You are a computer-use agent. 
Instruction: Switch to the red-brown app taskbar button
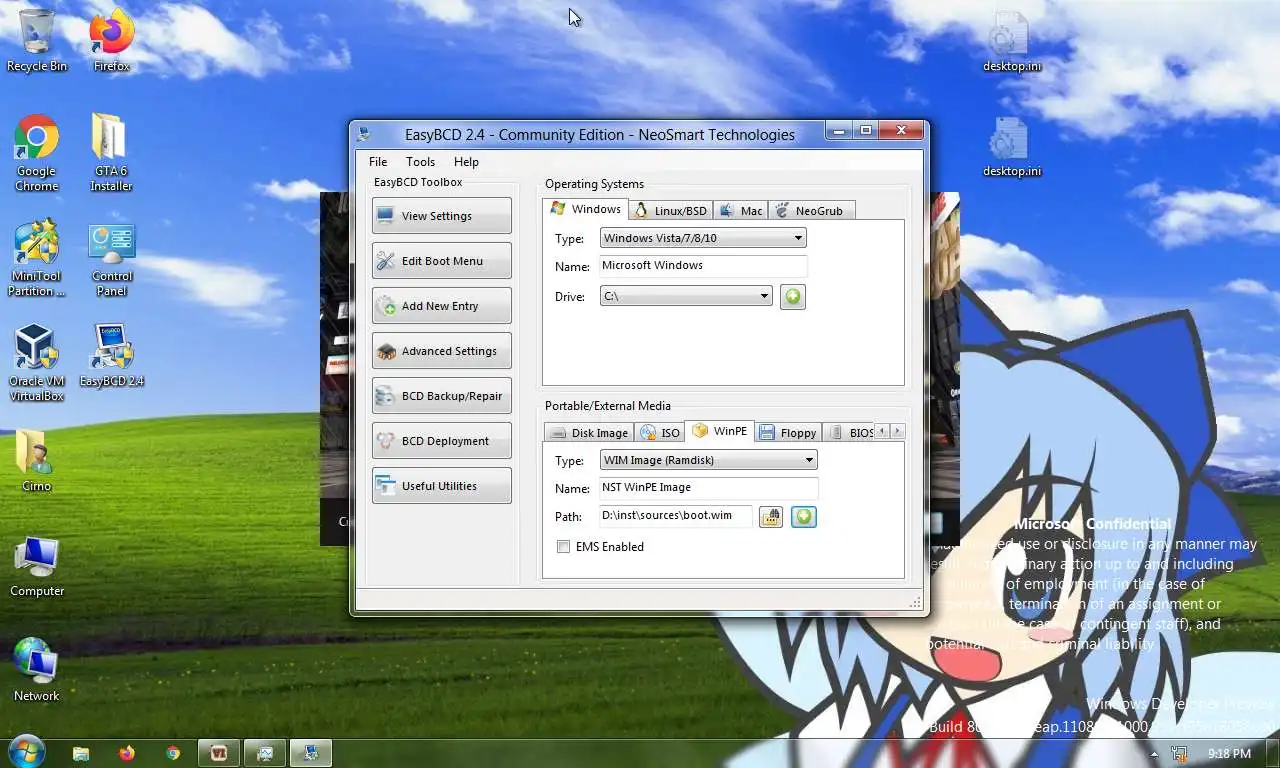pyautogui.click(x=219, y=753)
